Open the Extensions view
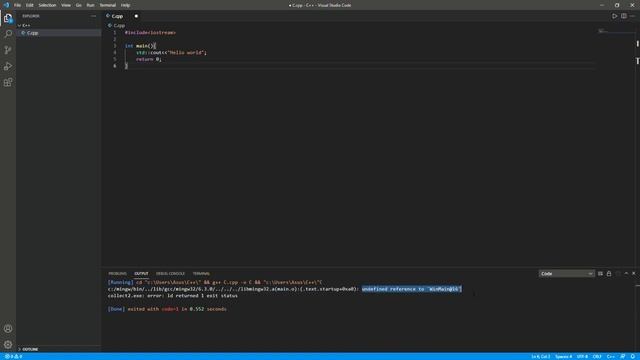 point(8,82)
